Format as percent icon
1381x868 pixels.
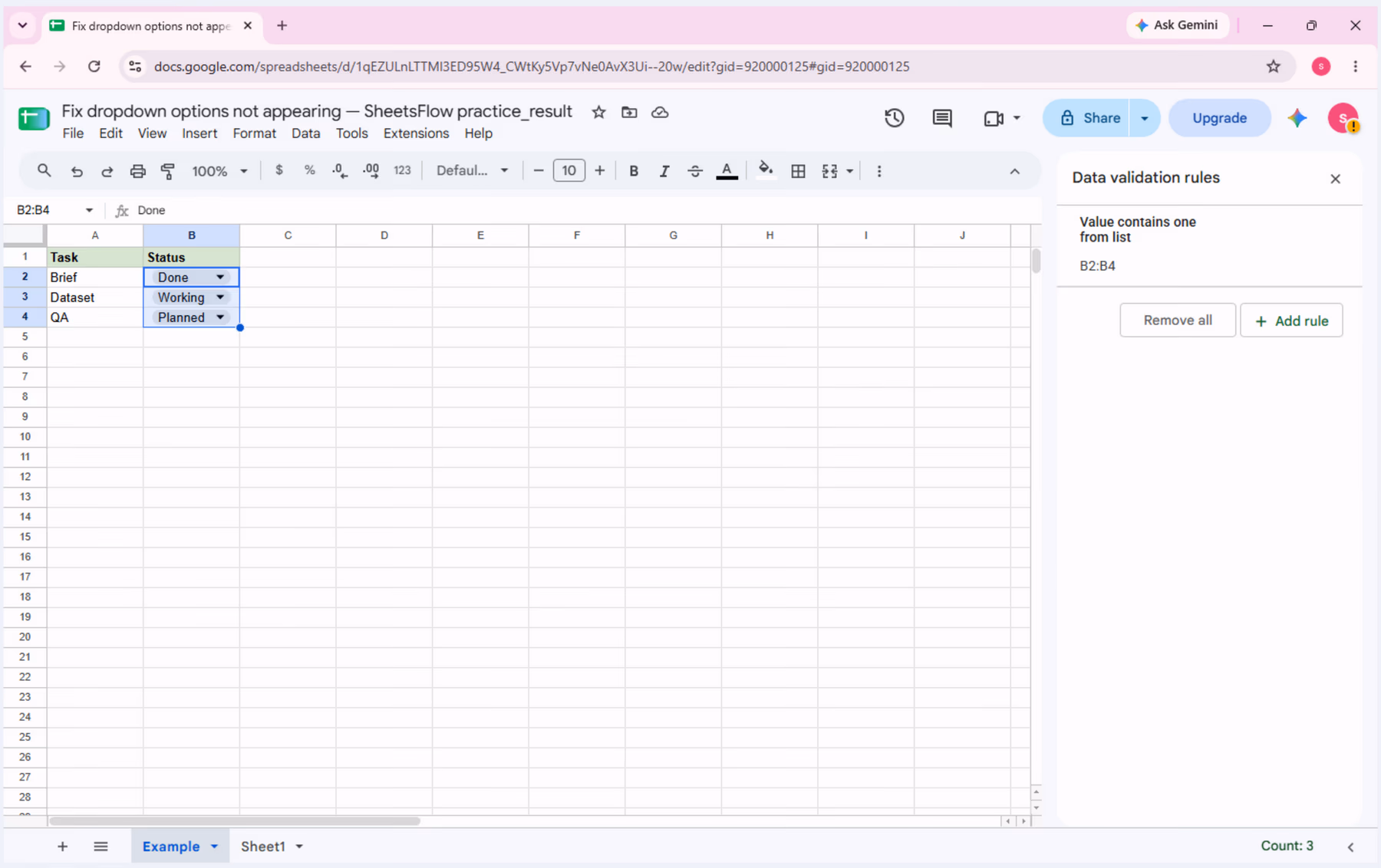pyautogui.click(x=310, y=170)
